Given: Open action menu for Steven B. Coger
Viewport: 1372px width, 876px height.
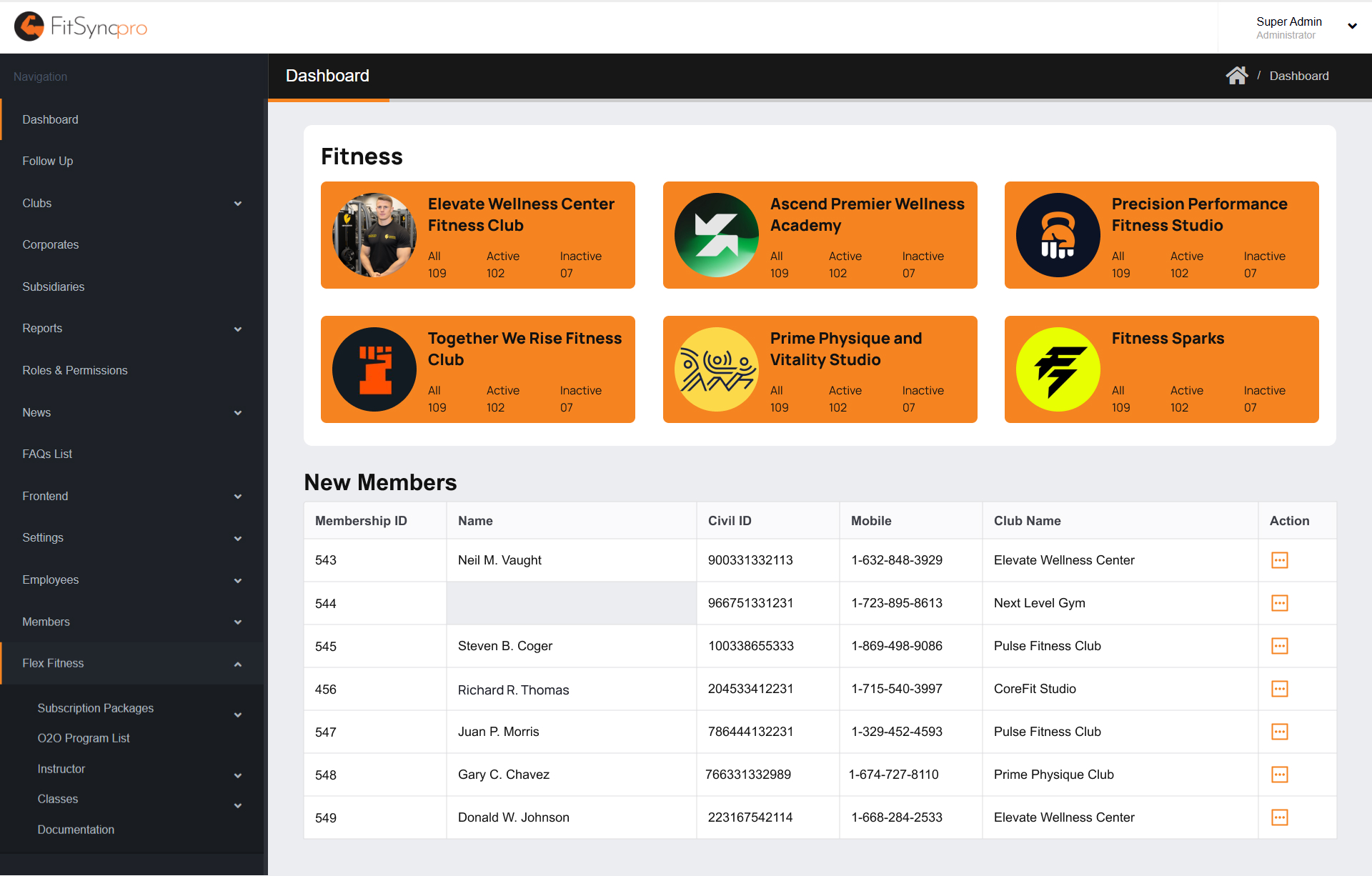Looking at the screenshot, I should click(x=1279, y=646).
